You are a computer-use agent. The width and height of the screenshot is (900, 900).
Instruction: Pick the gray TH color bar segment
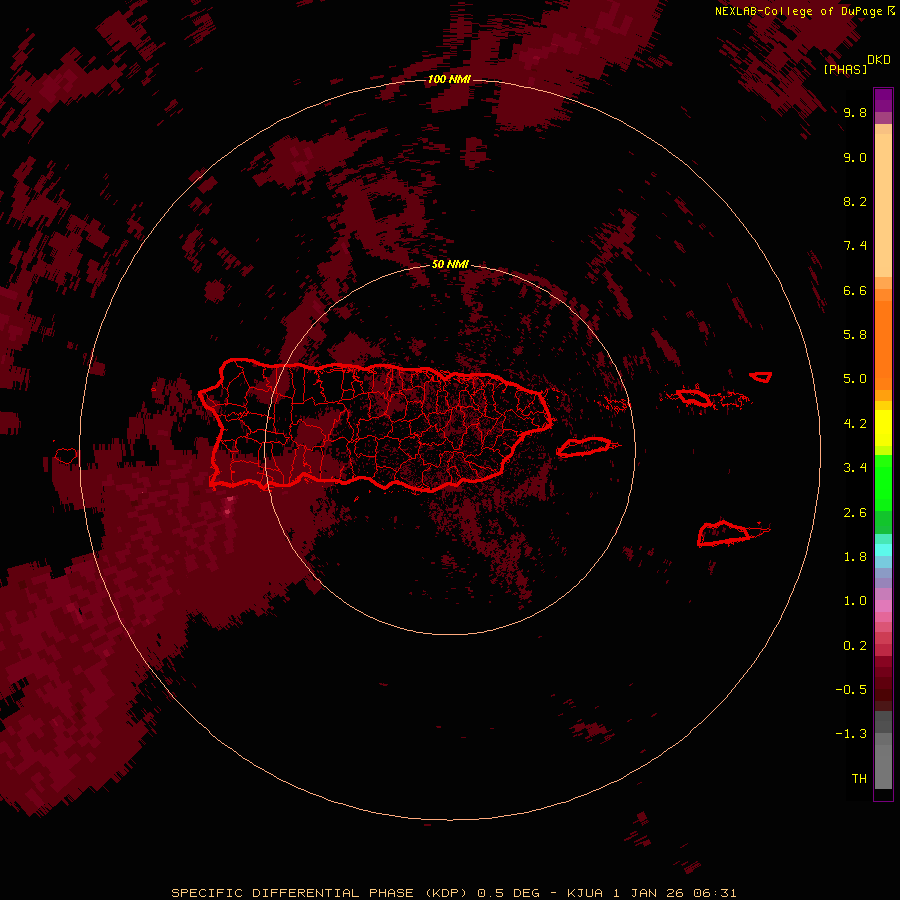[x=883, y=766]
